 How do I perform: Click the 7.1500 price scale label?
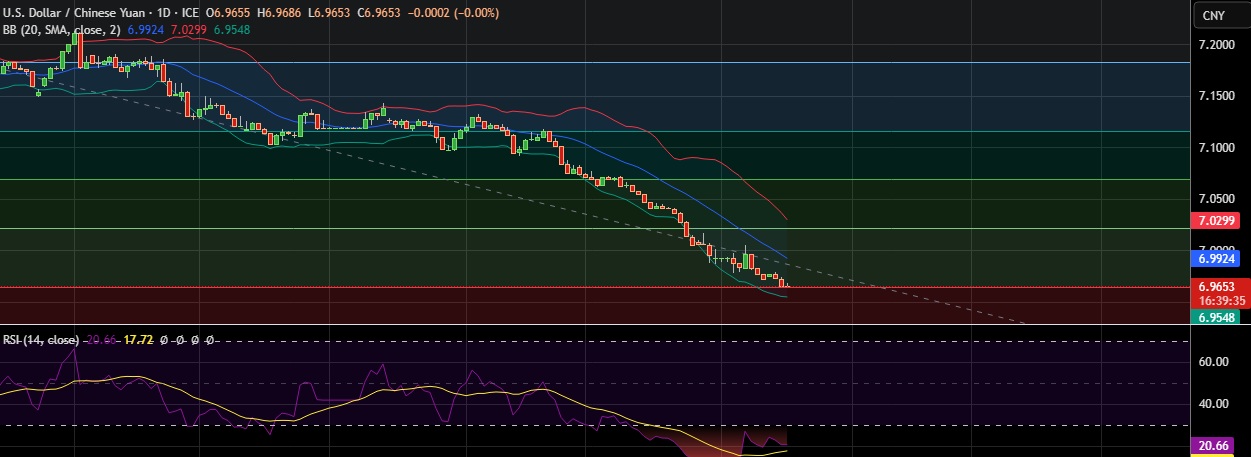point(1218,96)
